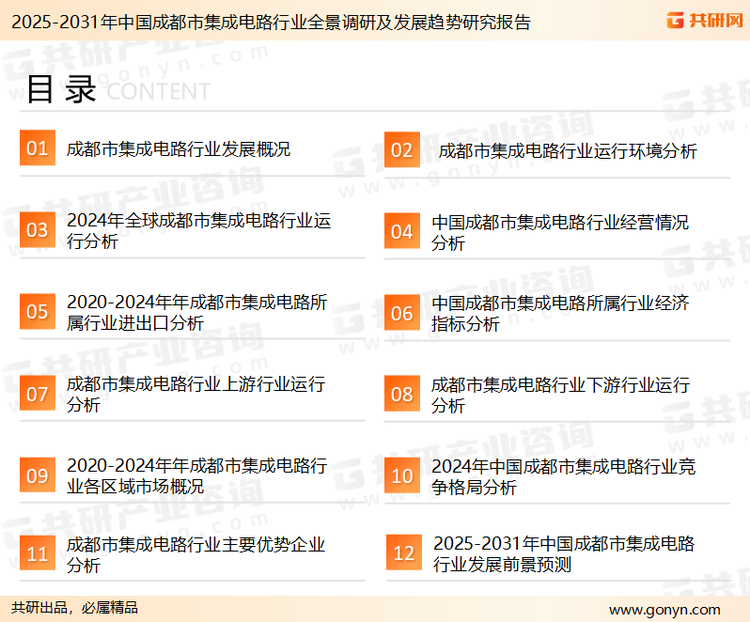This screenshot has width=750, height=622.
Task: Open chapter 成都市集成电路行业发展概况
Action: point(178,149)
